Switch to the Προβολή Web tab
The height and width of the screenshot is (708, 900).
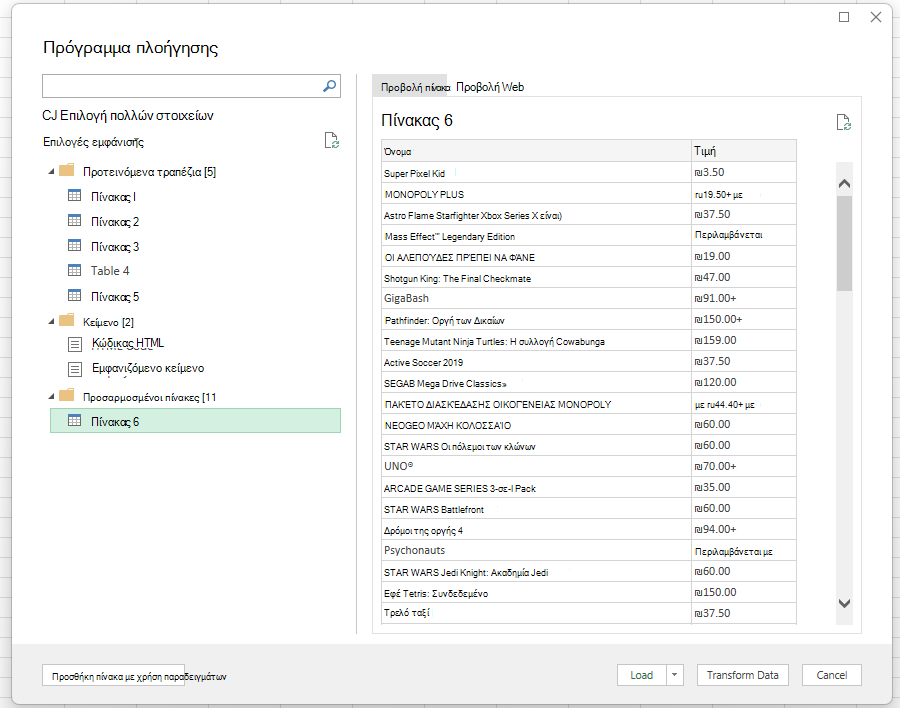pos(490,87)
